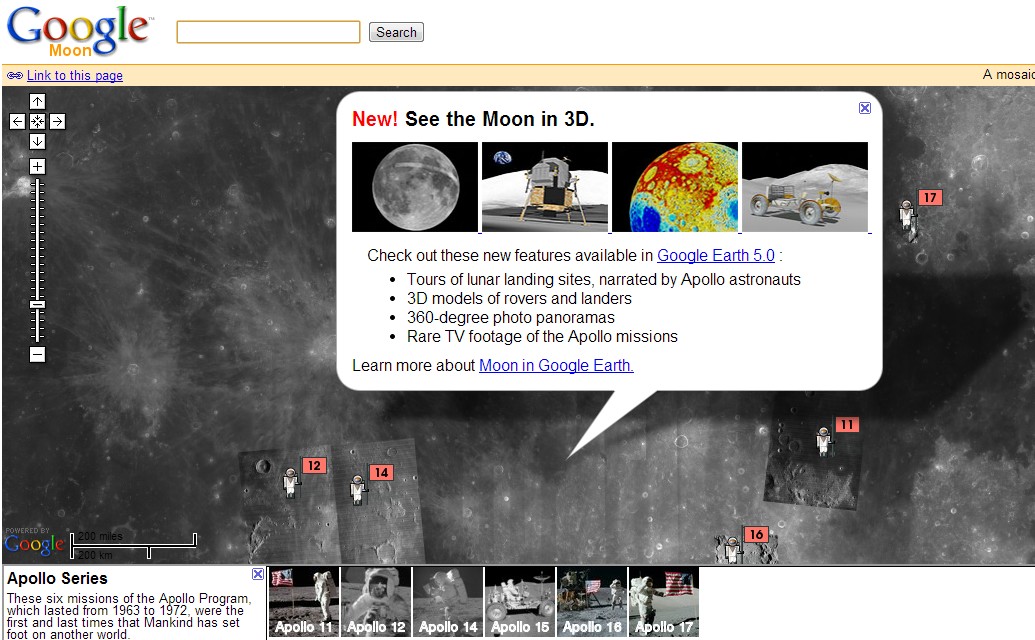Click the pan right arrow control

click(57, 121)
